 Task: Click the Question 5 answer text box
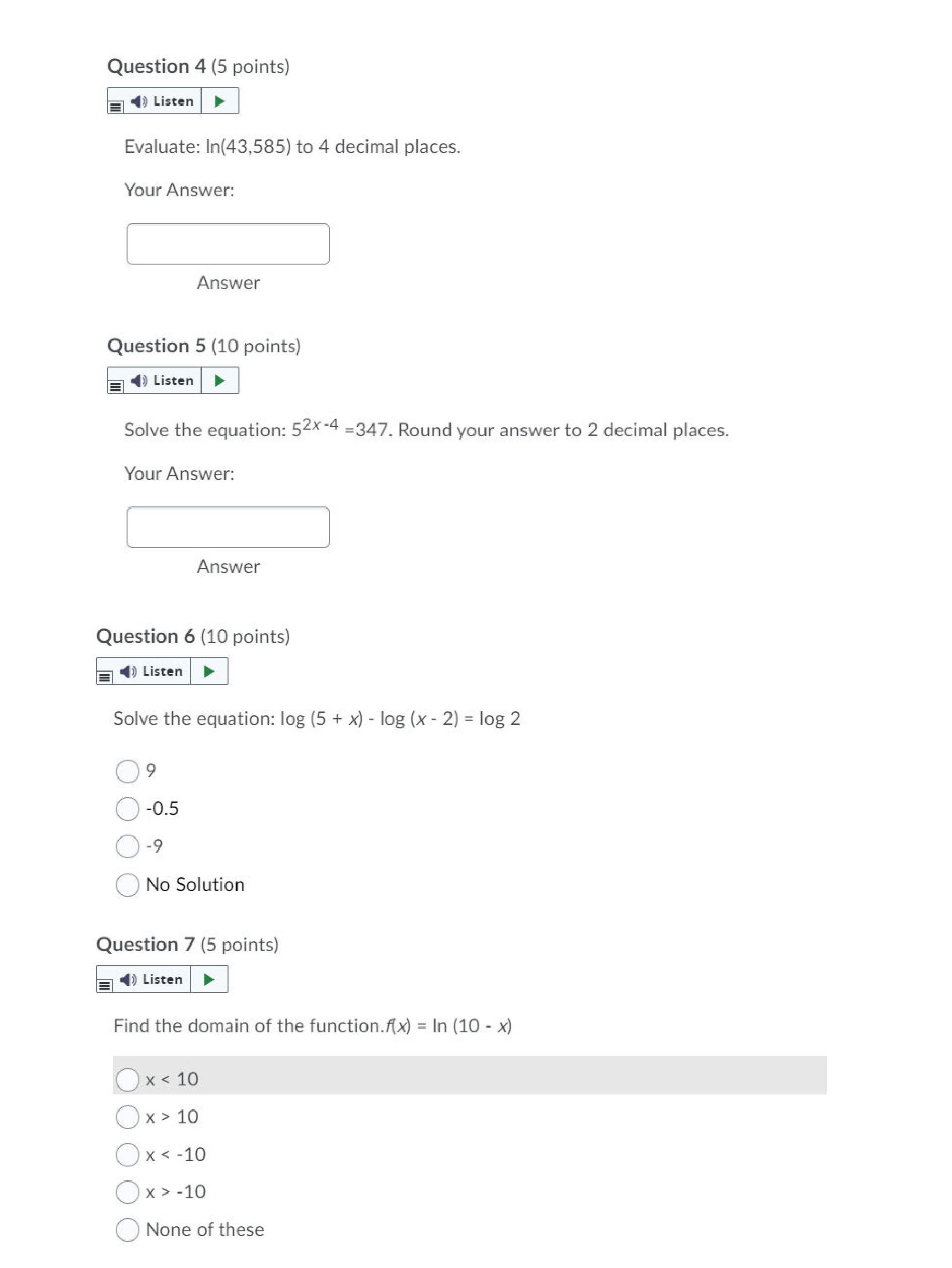[228, 527]
